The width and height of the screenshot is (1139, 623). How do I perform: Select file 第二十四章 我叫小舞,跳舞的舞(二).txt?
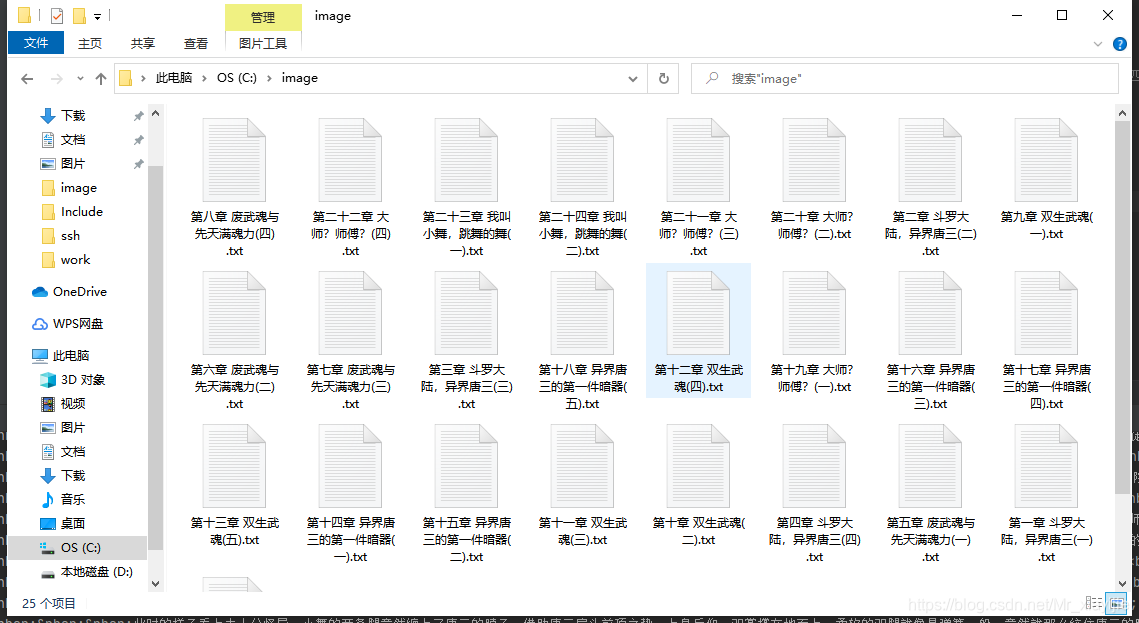pos(583,187)
